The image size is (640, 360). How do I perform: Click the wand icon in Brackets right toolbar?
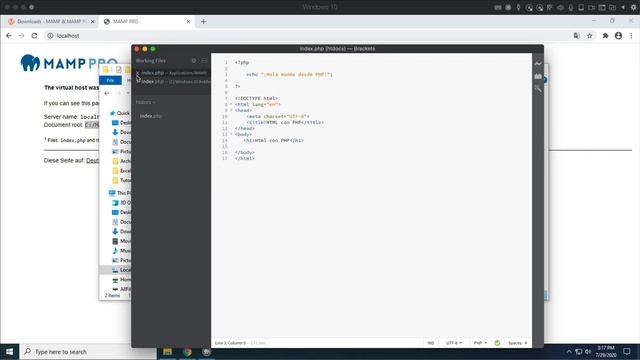(x=538, y=89)
